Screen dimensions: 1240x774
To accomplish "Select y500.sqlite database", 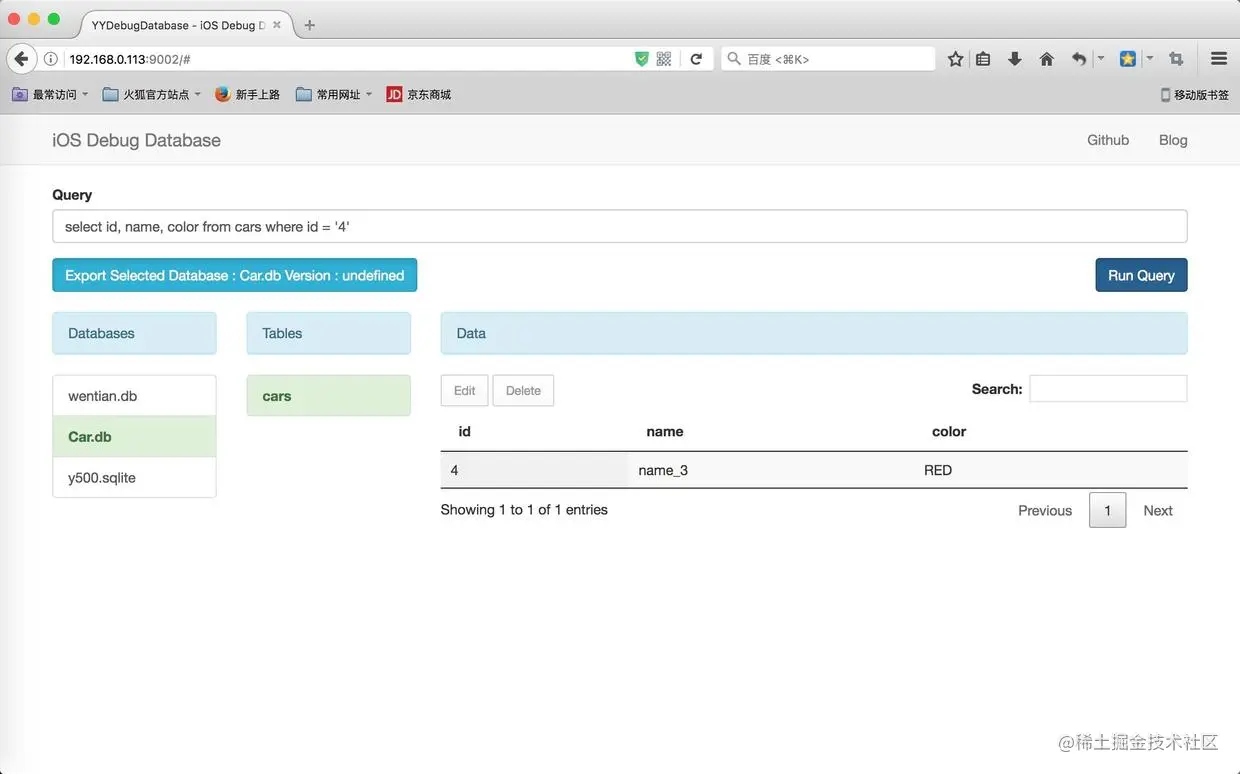I will 134,478.
